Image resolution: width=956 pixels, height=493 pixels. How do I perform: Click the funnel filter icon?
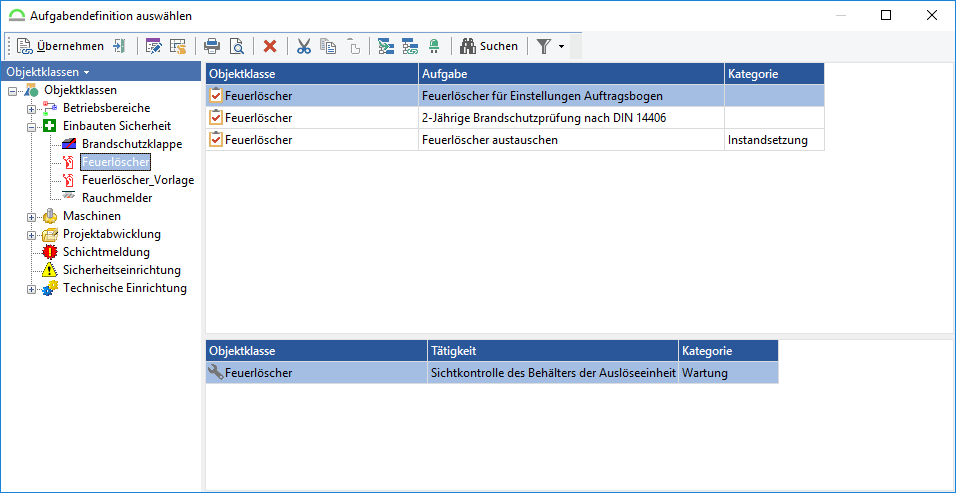544,46
